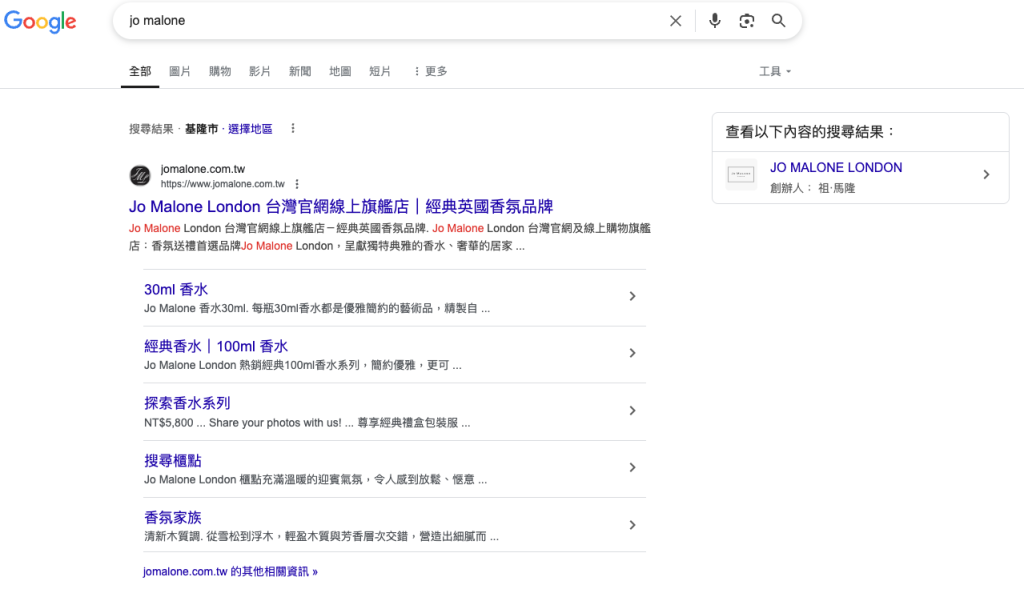Submit search with the magnifying glass icon
The width and height of the screenshot is (1024, 589).
(778, 21)
